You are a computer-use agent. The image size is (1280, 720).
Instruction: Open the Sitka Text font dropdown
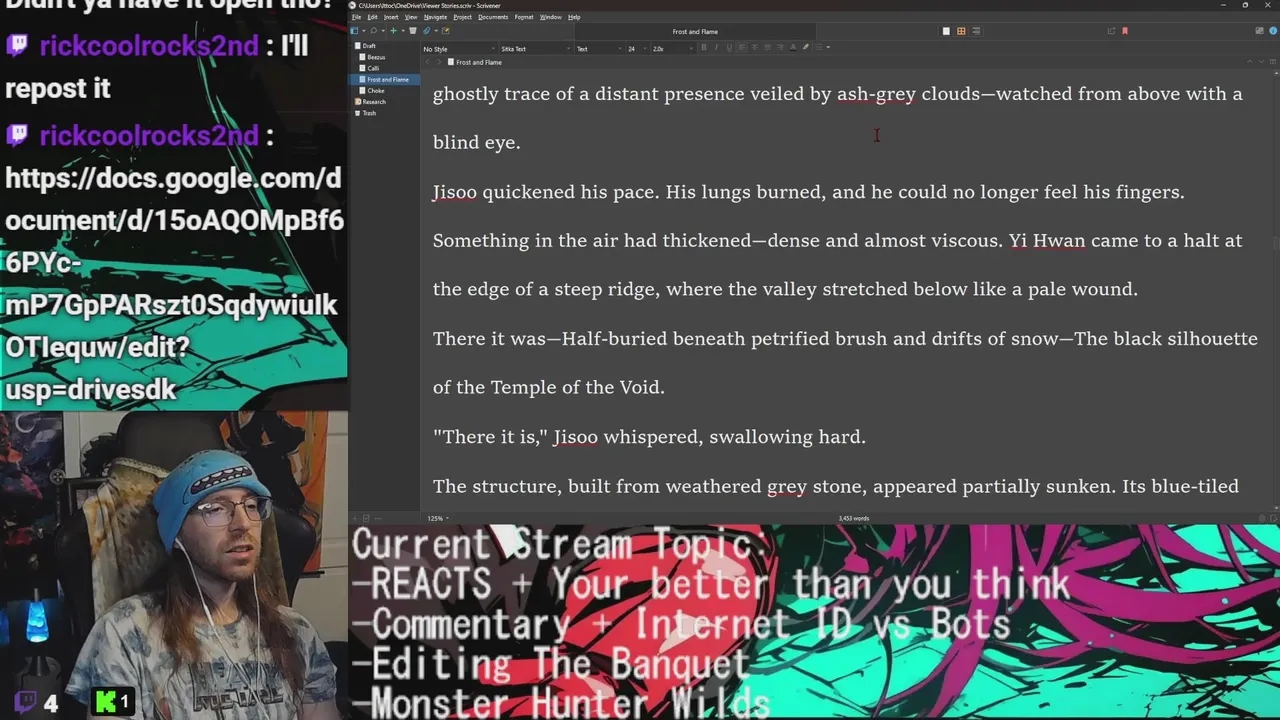coord(535,49)
